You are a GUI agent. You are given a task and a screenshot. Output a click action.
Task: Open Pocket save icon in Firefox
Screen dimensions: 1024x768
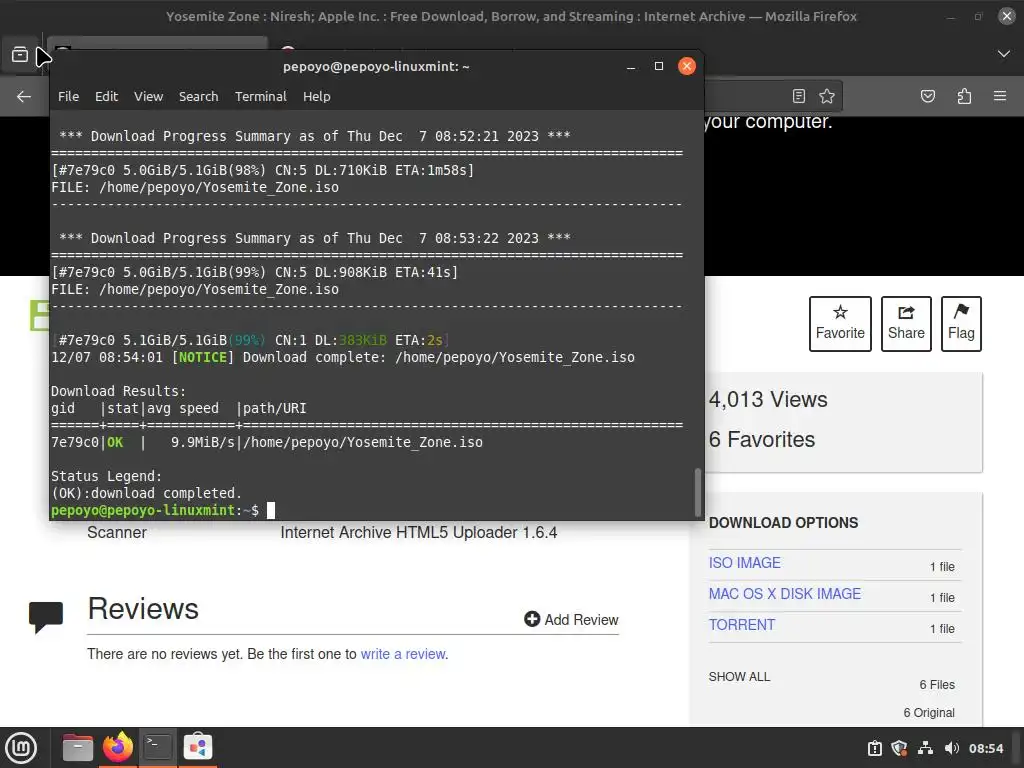coord(928,97)
